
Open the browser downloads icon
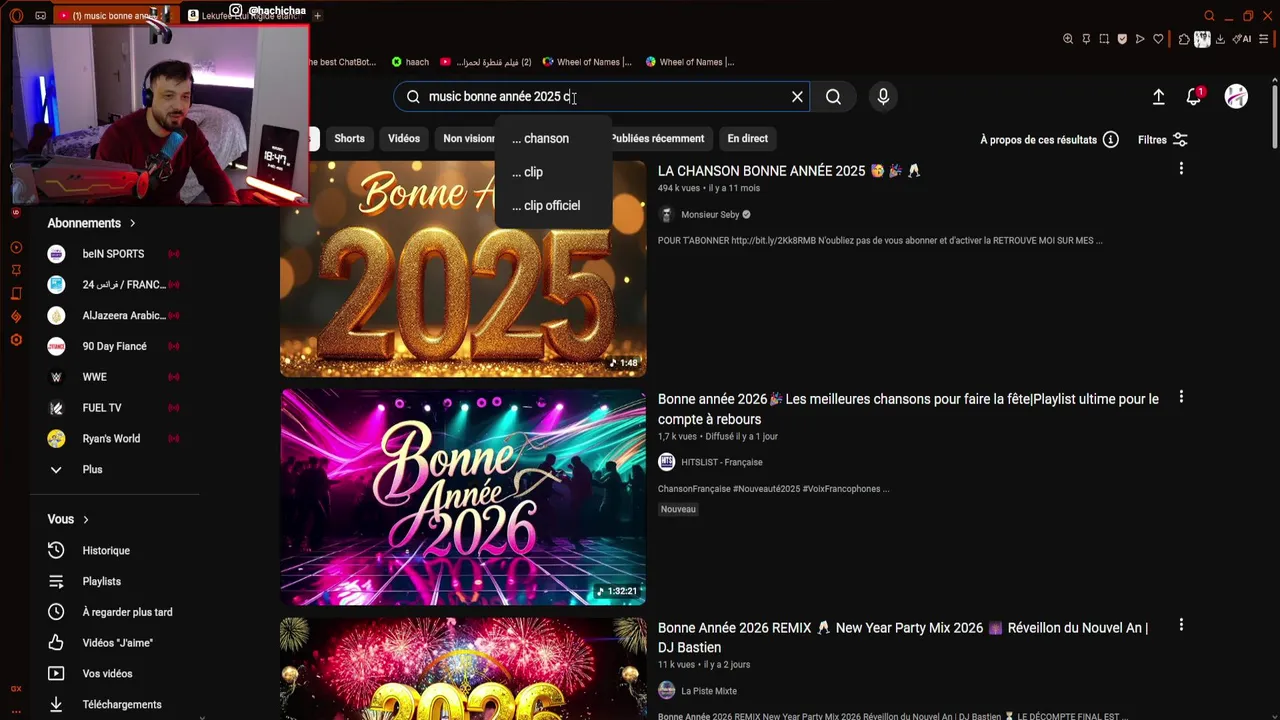[1220, 39]
